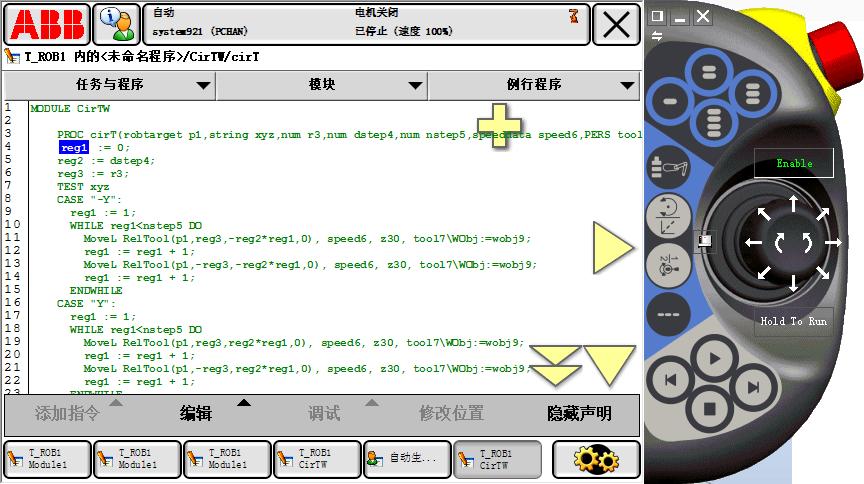Click joystick up-right diagonal arrow
The height and width of the screenshot is (484, 864).
[x=823, y=213]
